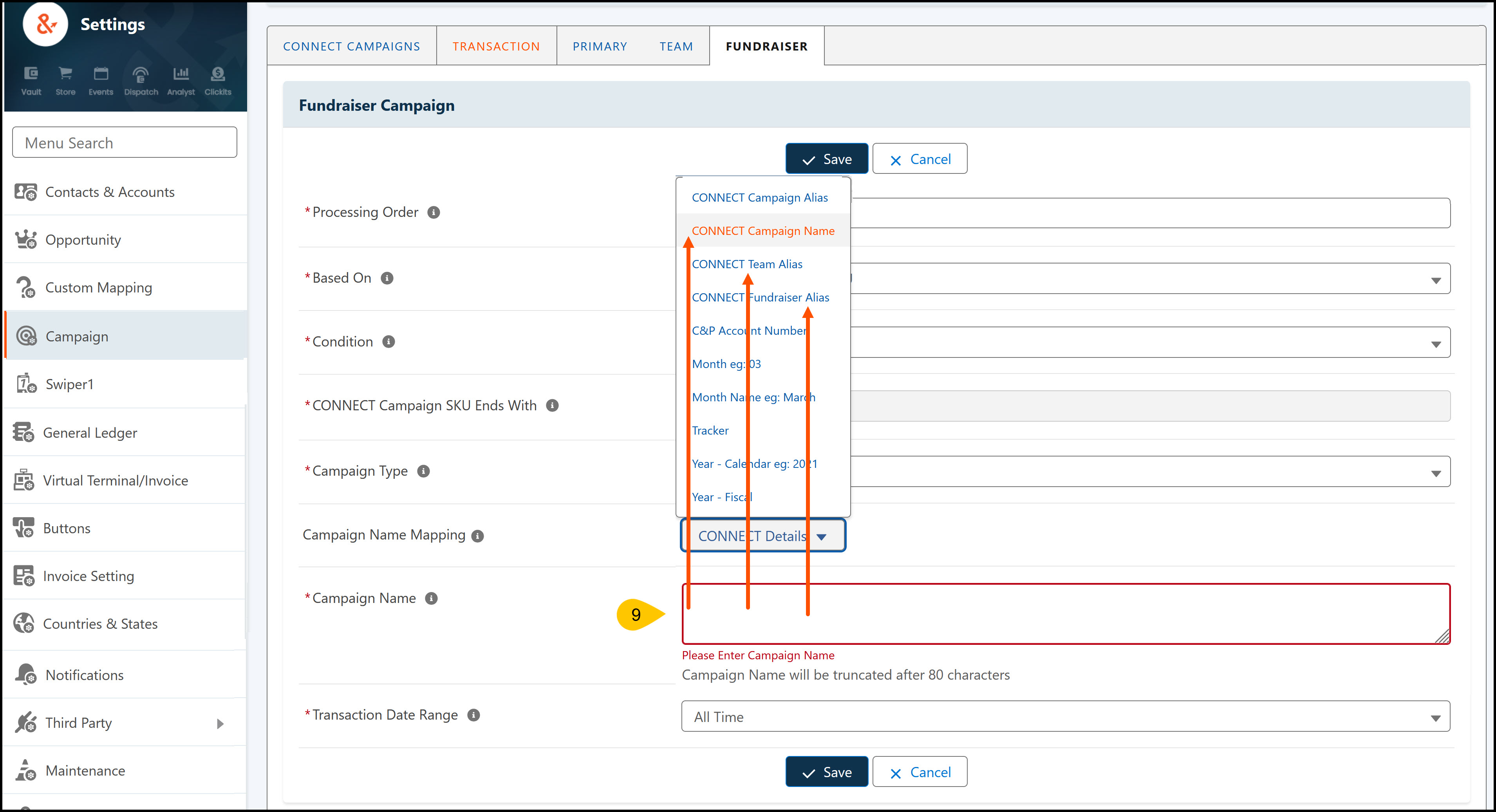Click the Invoice Setting sidebar icon

[x=23, y=576]
